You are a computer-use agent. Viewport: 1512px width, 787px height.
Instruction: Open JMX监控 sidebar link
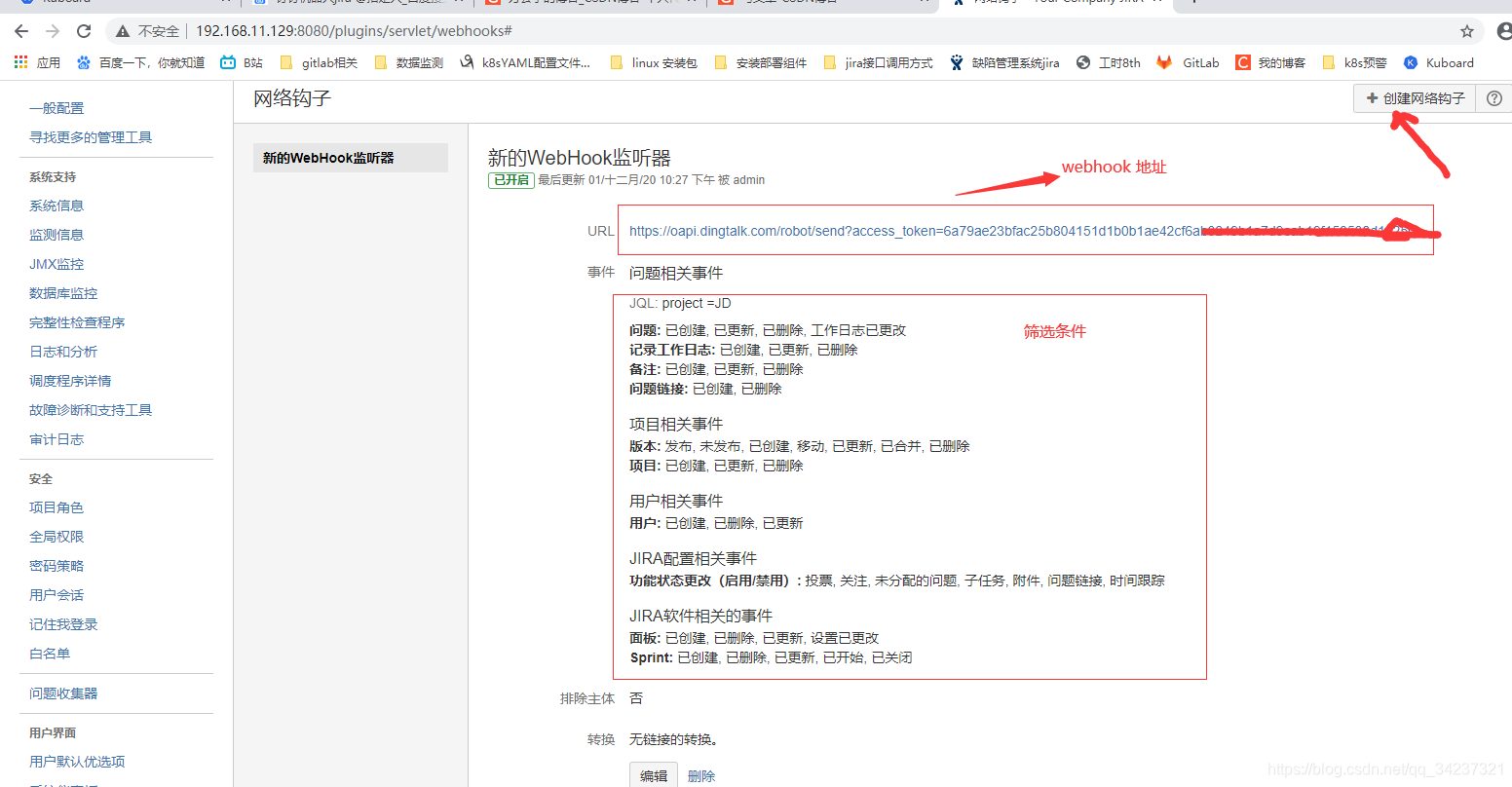click(57, 264)
